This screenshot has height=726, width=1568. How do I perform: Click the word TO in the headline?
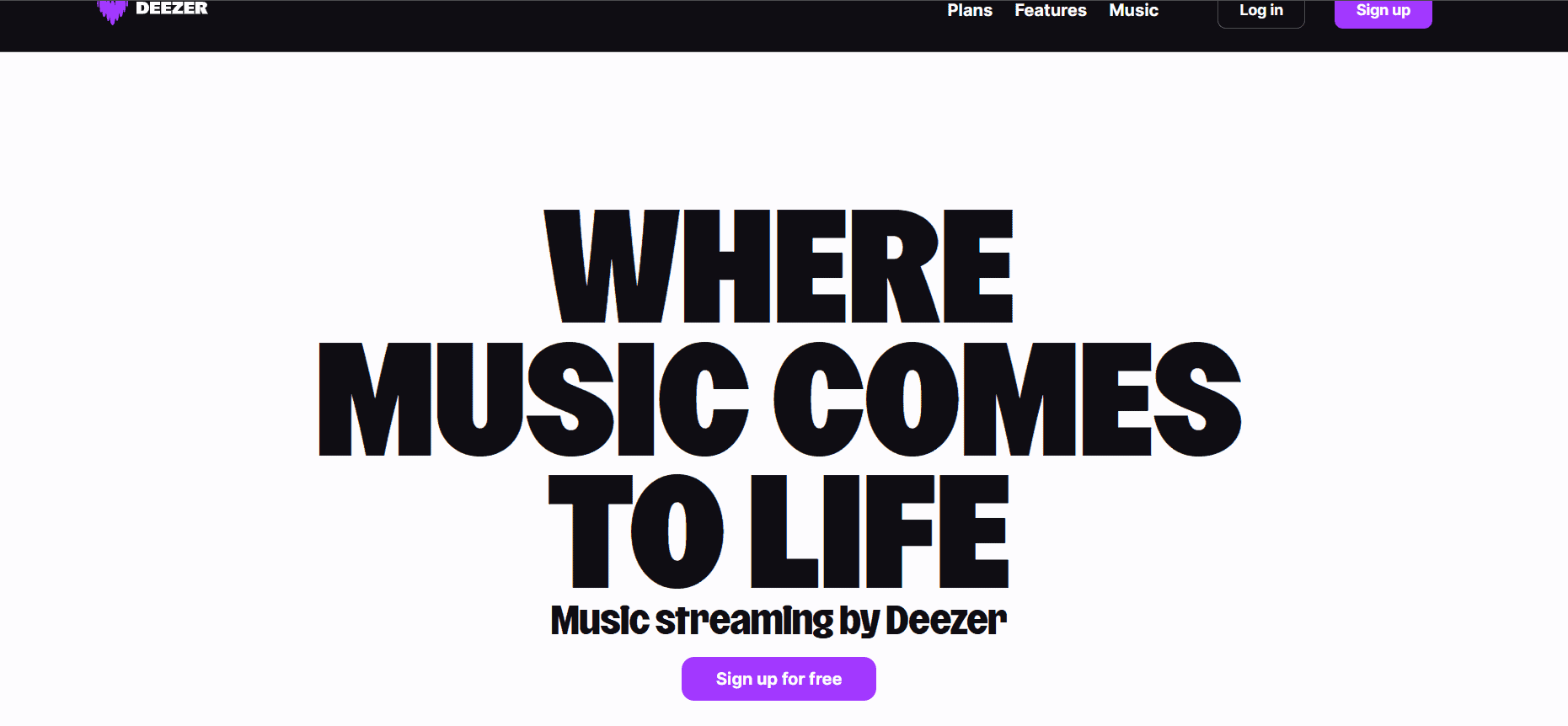coord(635,531)
